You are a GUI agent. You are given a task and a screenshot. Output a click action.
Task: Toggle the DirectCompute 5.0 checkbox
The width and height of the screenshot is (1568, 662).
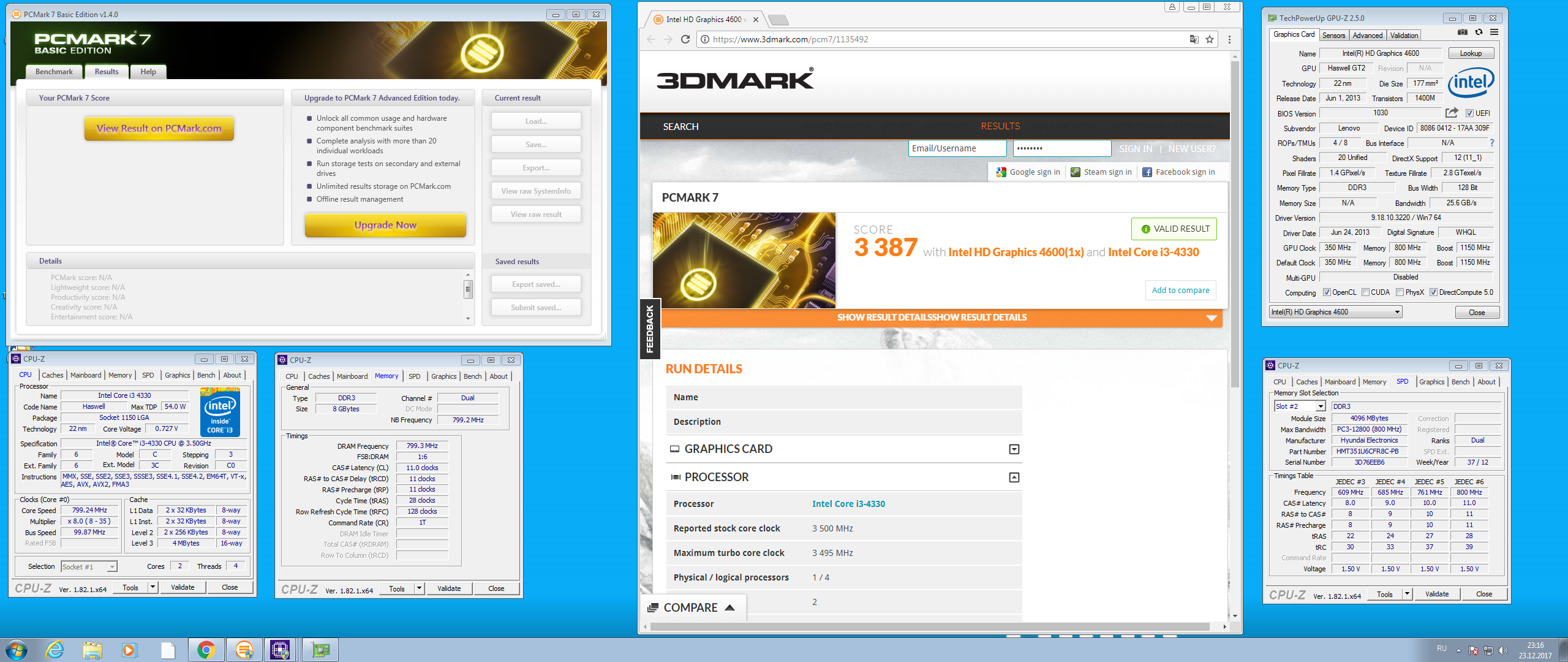click(1433, 292)
